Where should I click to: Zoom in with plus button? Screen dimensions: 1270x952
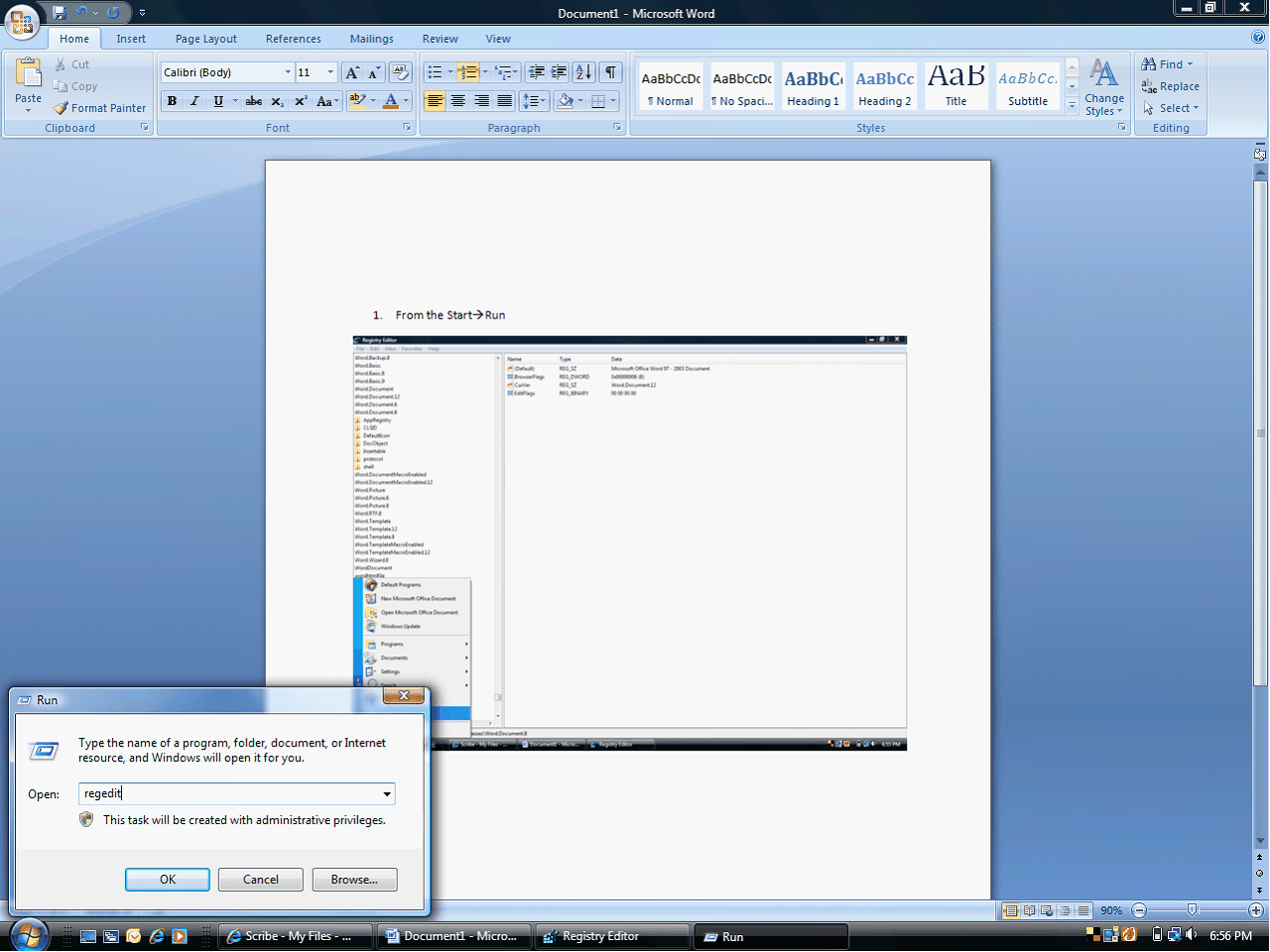click(1256, 910)
